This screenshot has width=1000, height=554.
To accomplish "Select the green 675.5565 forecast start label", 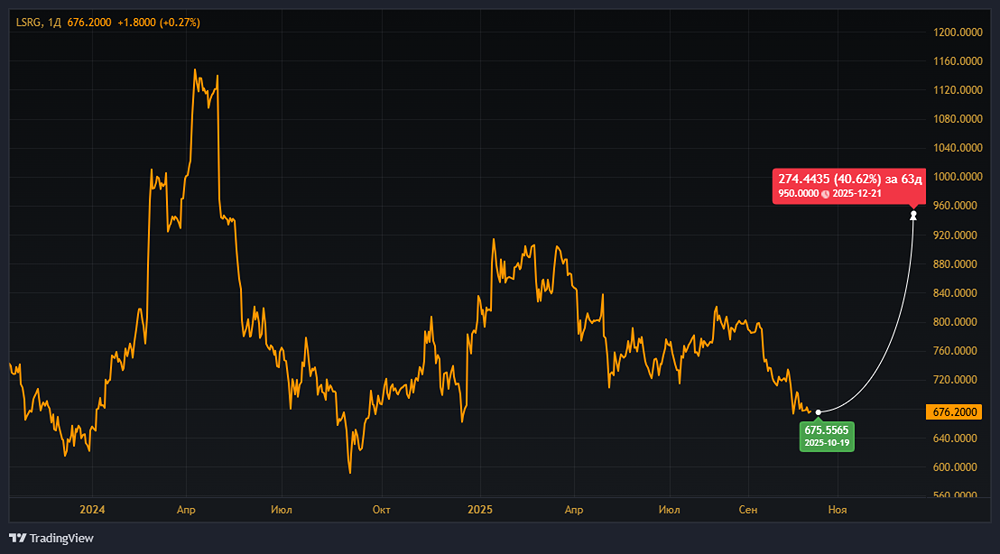I will pyautogui.click(x=827, y=436).
